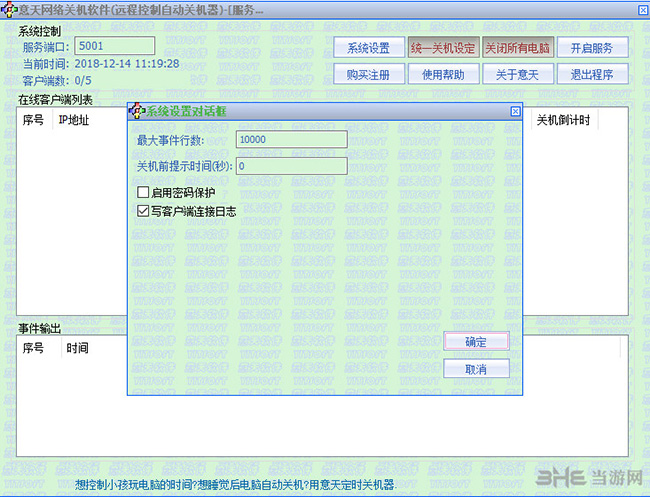Click the 最大事件行数 input field
650x497 pixels.
pyautogui.click(x=291, y=139)
